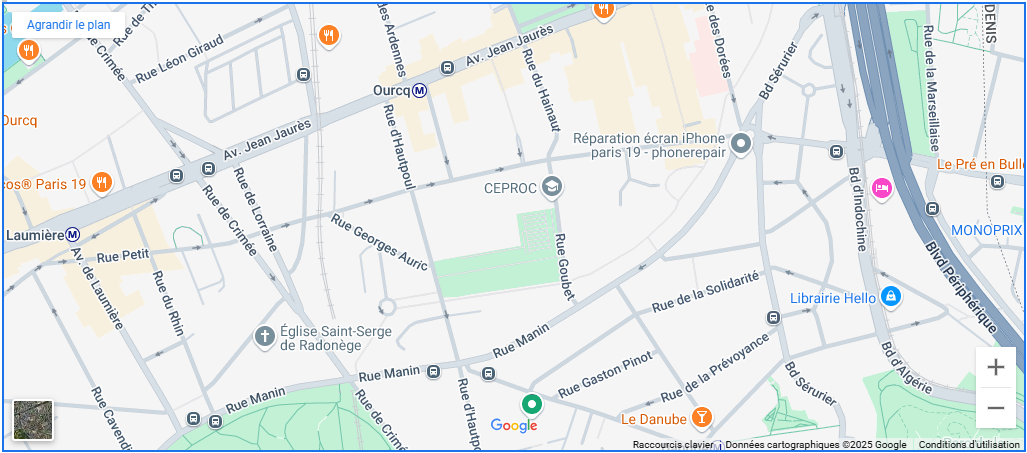Screen dimensions: 1027x453
Task: Open the iPhone phonerepair location pin
Action: 741,143
